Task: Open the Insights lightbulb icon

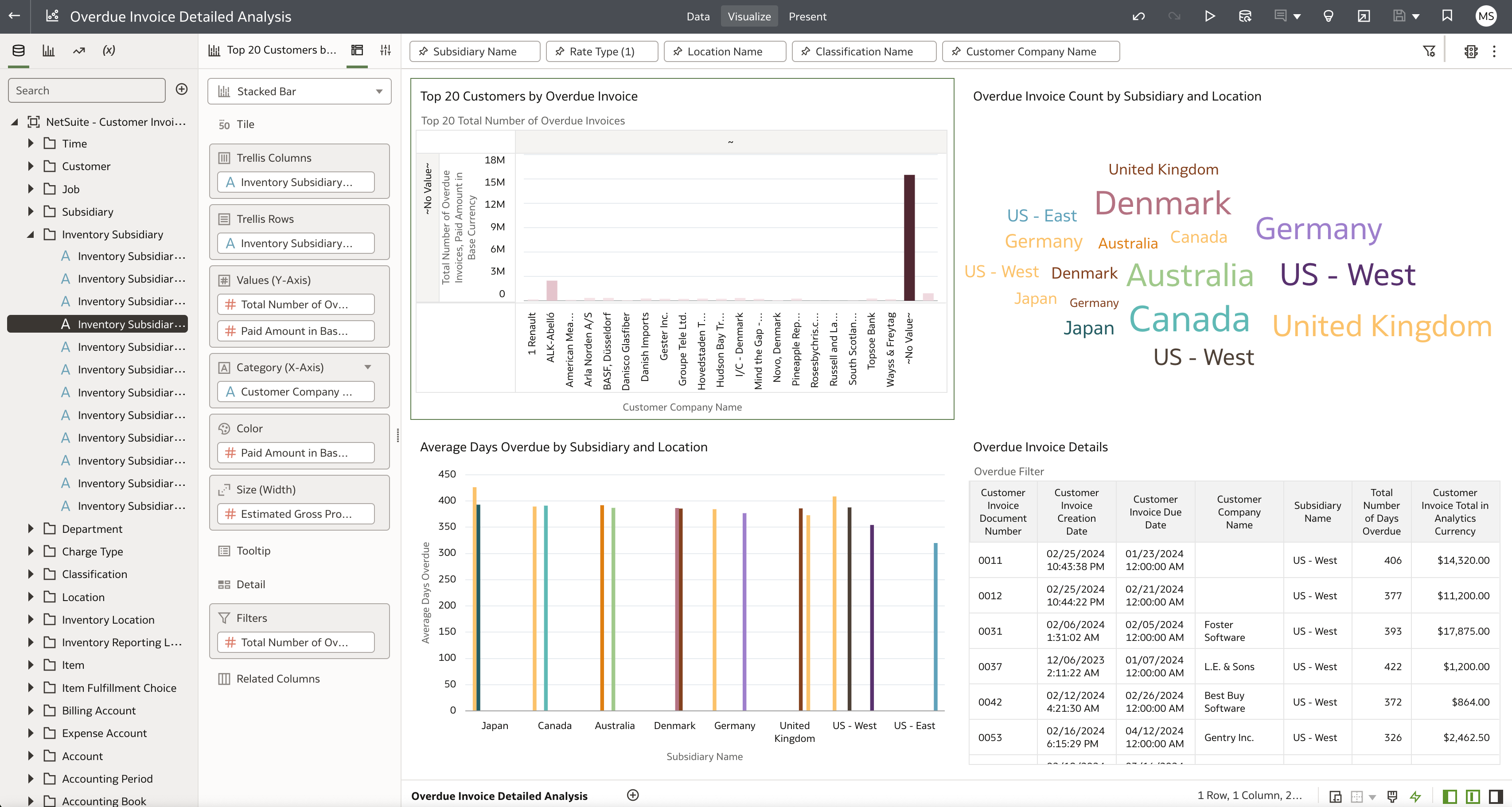Action: (x=1328, y=16)
